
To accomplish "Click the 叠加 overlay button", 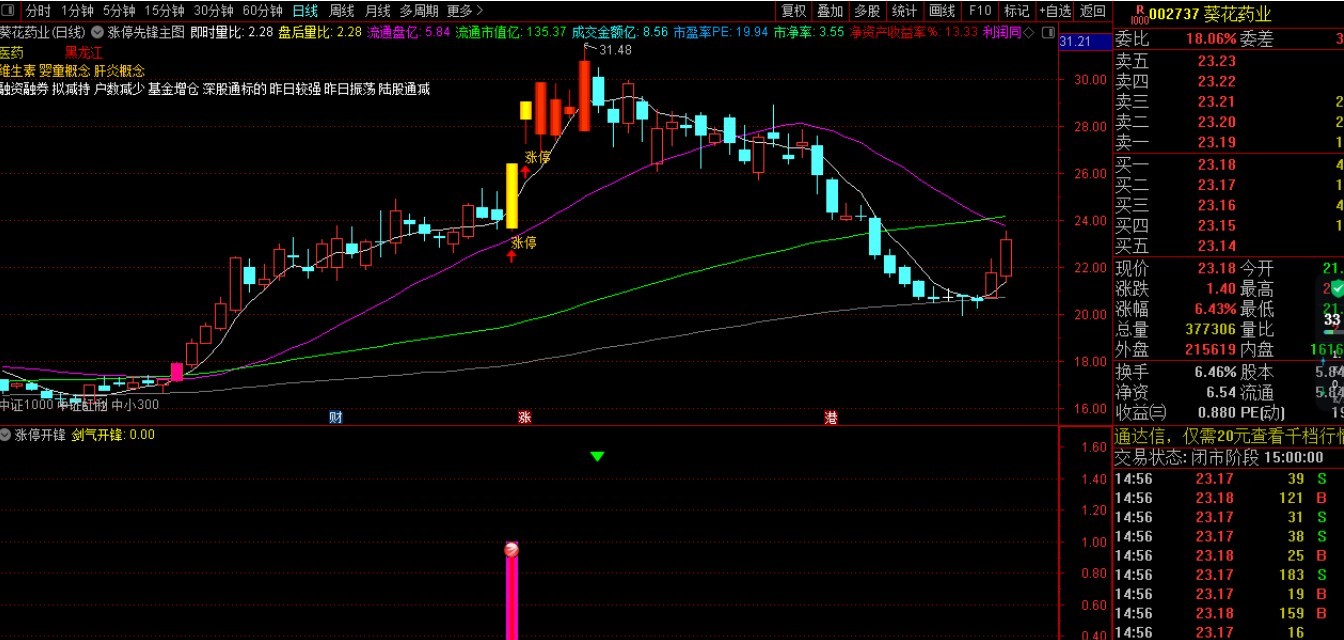I will 829,11.
